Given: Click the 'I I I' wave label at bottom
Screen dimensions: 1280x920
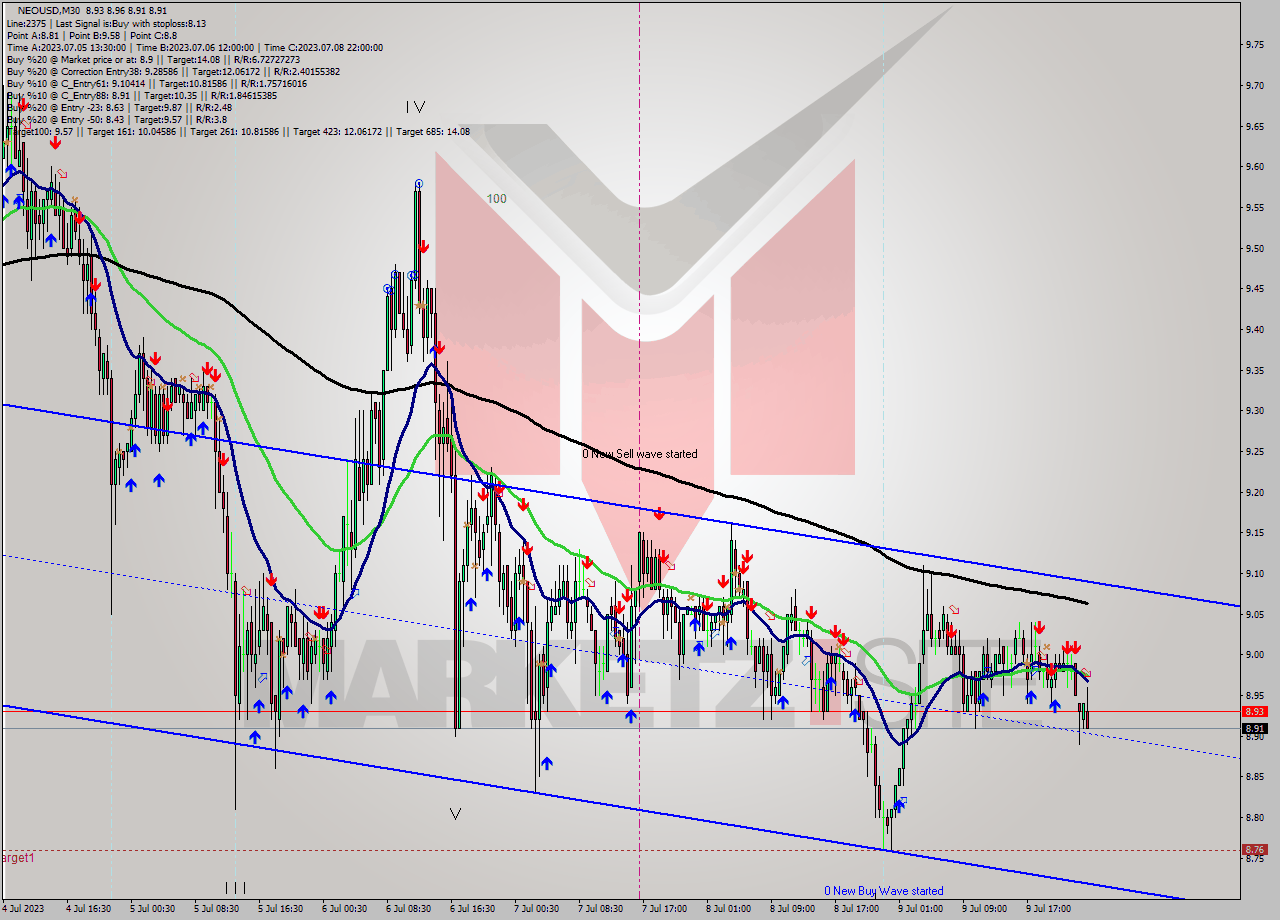Looking at the screenshot, I should pyautogui.click(x=235, y=887).
